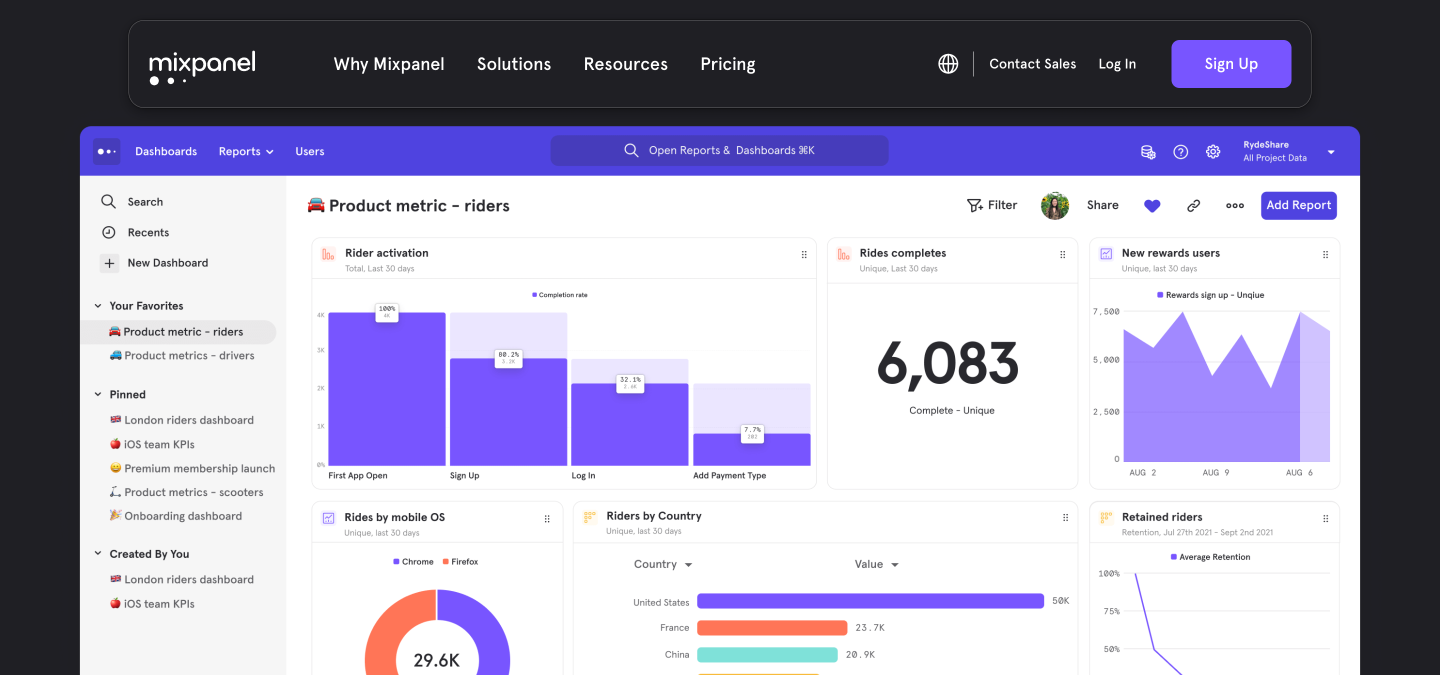
Task: Click the New Dashboard plus icon
Action: click(109, 263)
